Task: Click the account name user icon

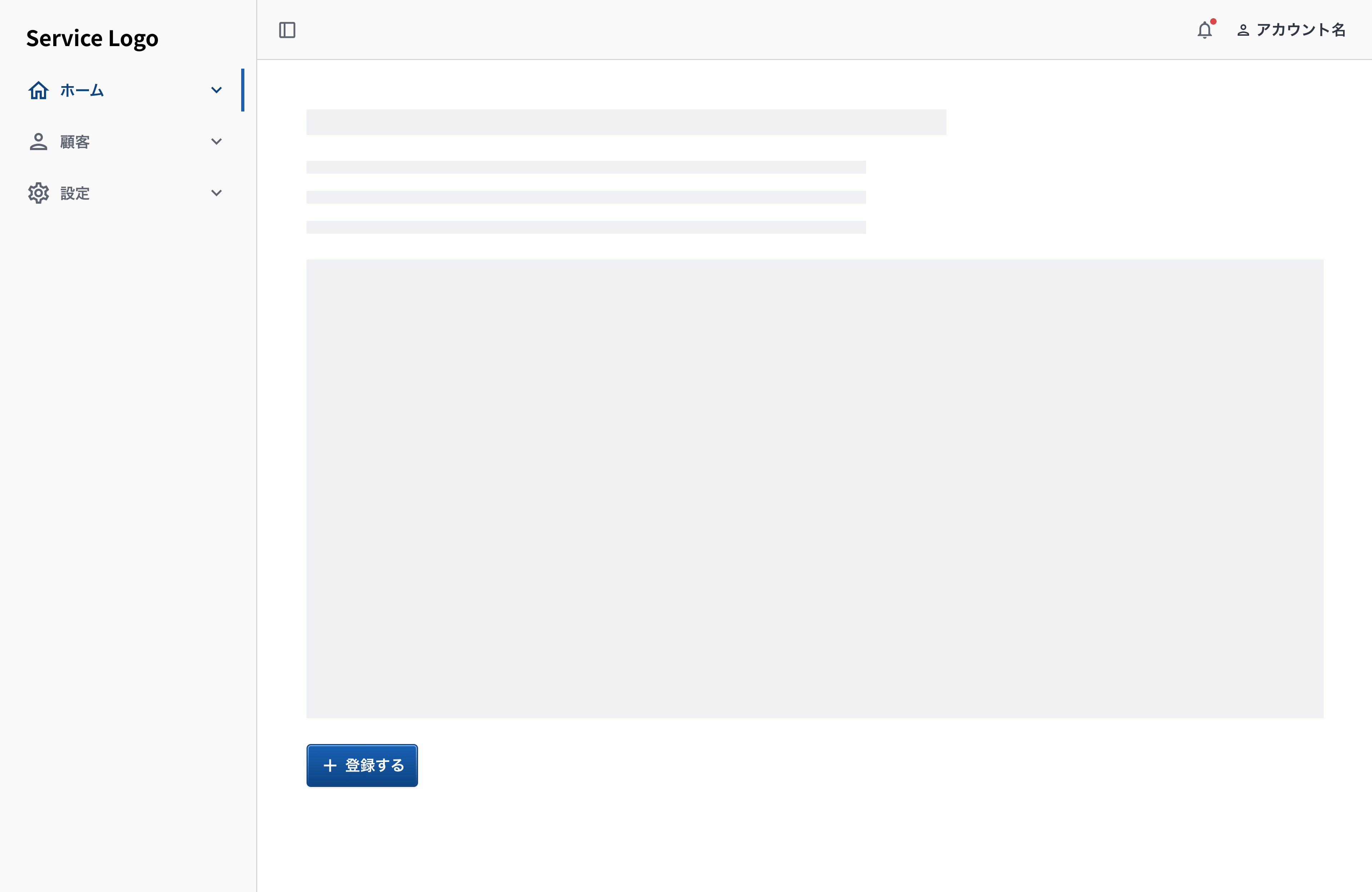Action: pyautogui.click(x=1243, y=30)
